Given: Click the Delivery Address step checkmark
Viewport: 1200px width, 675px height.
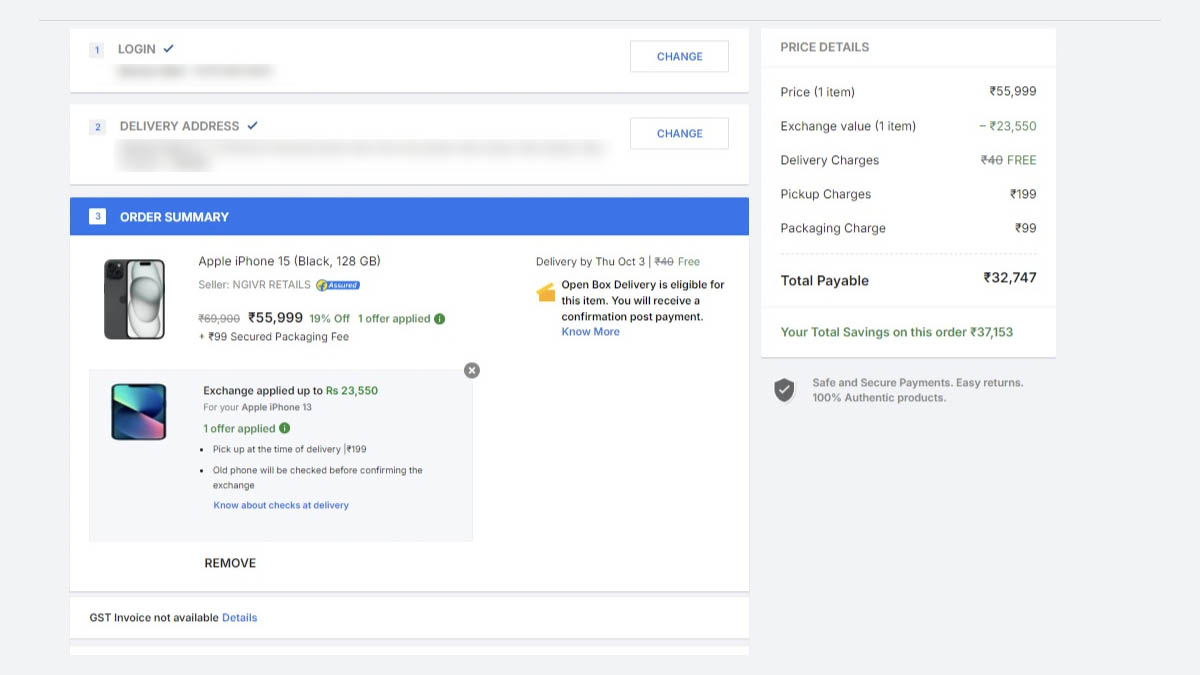Looking at the screenshot, I should pos(252,125).
